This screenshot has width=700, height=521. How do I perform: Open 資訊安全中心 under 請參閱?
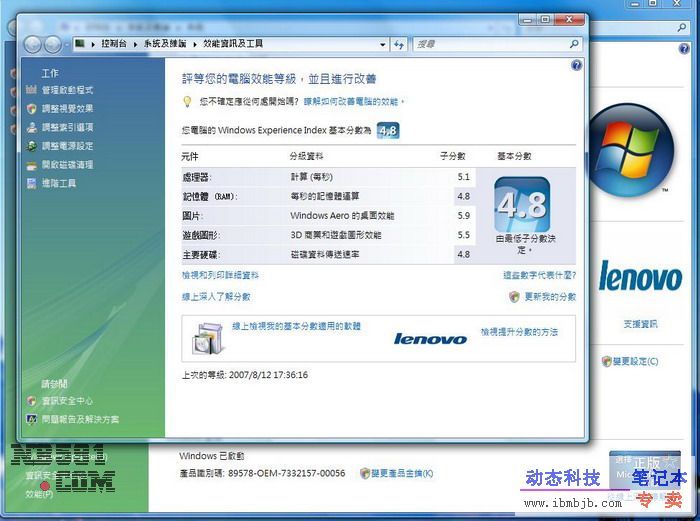67,400
